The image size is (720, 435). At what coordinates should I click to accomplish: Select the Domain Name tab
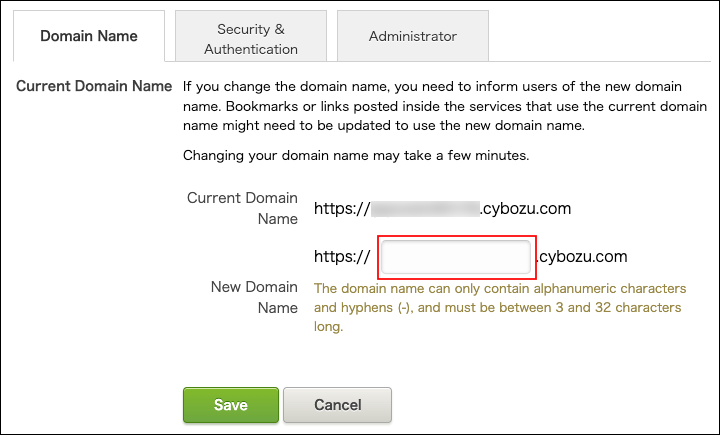(x=88, y=36)
